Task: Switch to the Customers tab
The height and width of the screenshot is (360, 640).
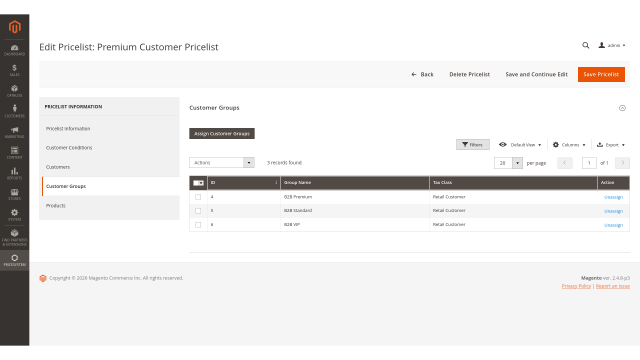Action: 110,167
